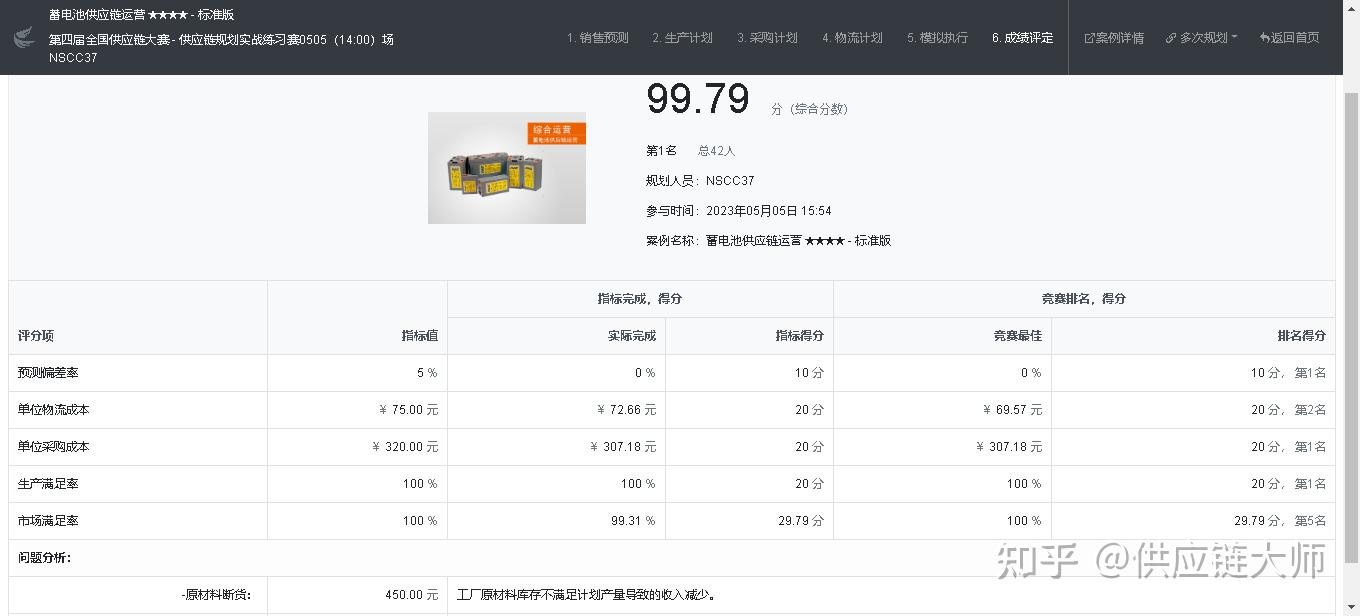This screenshot has height=616, width=1360.
Task: Click the ¥ 72.66 元 actual value
Action: [x=626, y=410]
